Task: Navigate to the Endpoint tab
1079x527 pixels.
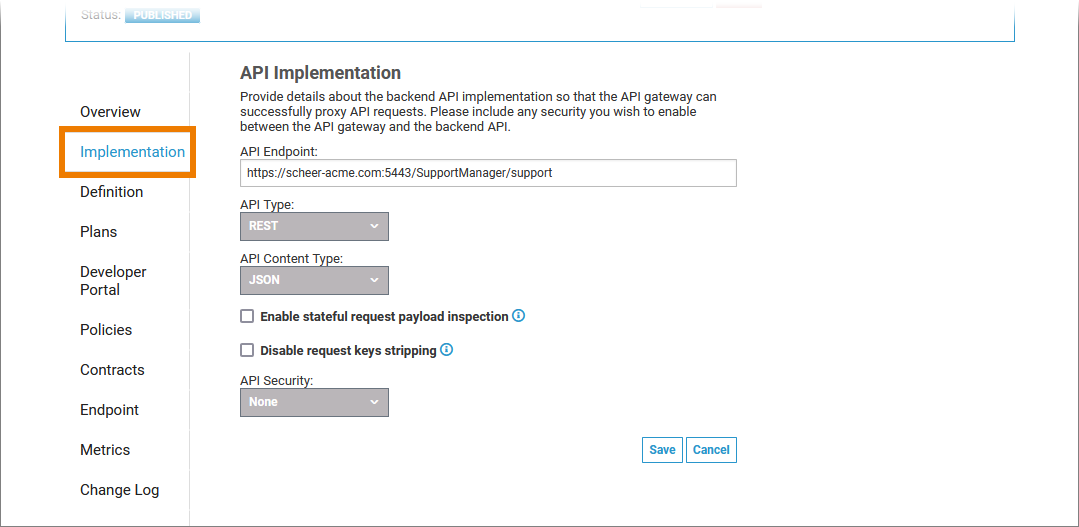Action: click(x=109, y=410)
